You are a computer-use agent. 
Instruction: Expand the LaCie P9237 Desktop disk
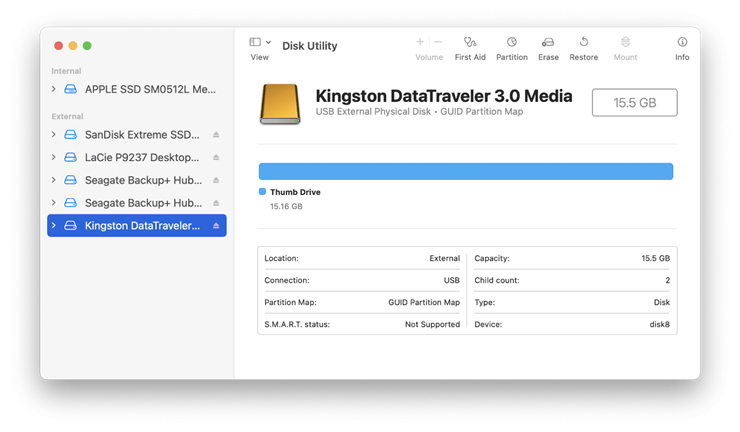coord(53,157)
